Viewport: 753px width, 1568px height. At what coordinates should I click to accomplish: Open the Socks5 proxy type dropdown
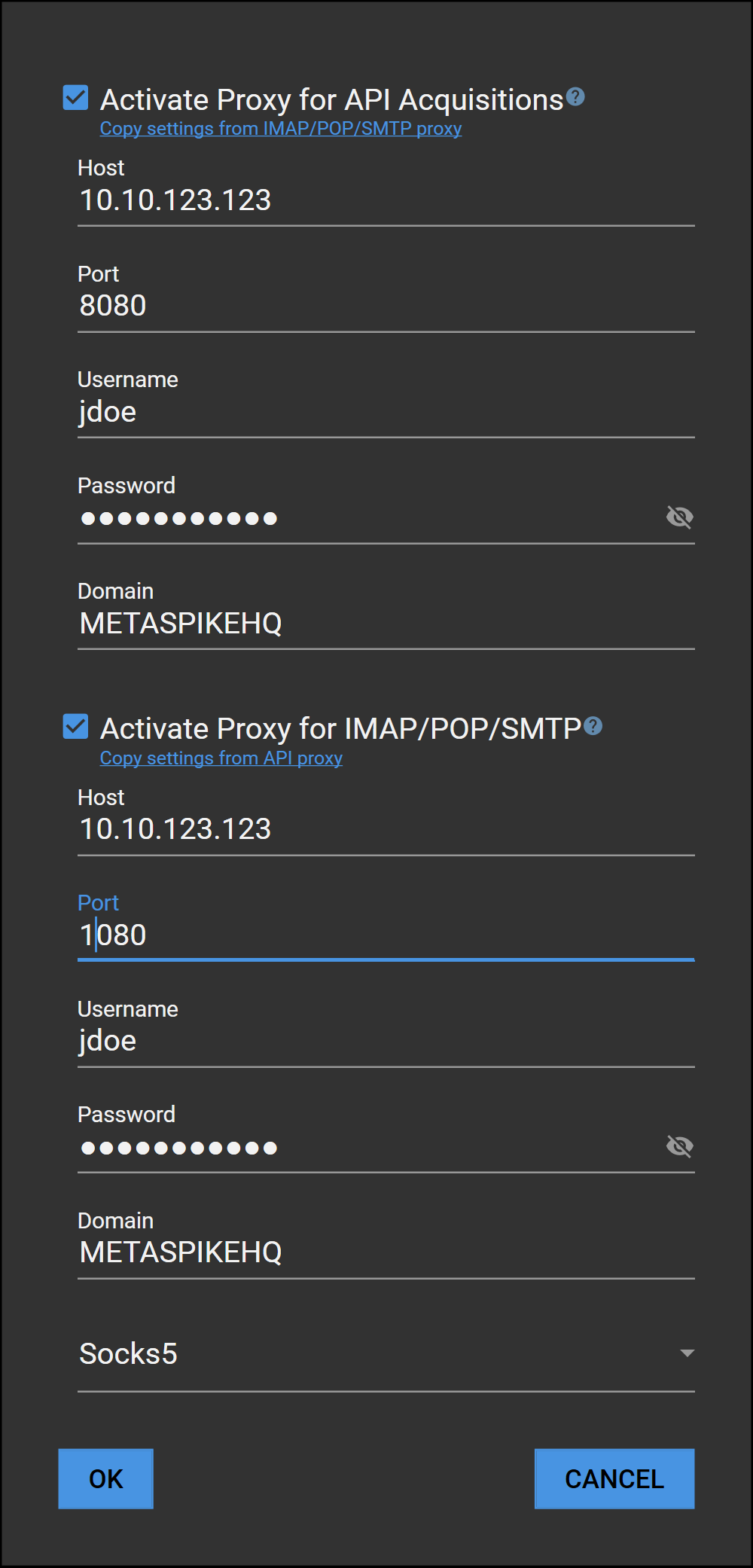click(x=386, y=1353)
